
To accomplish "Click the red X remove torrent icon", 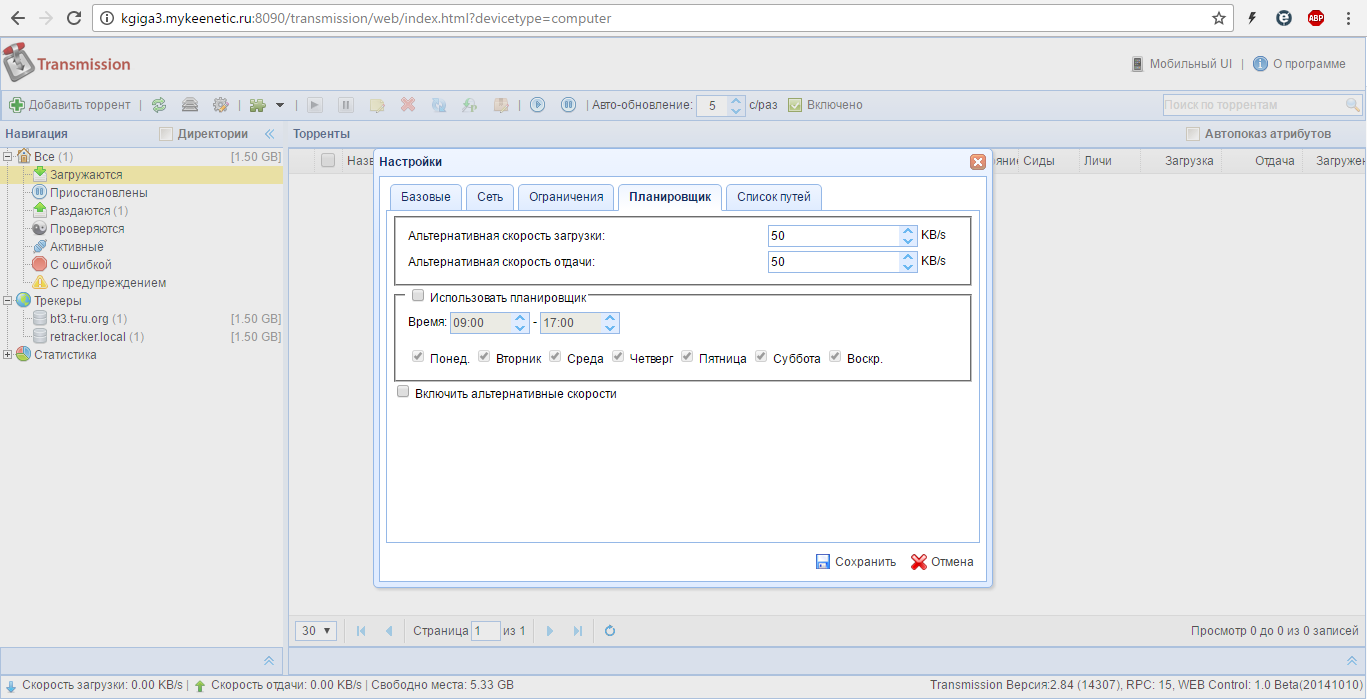I will point(408,105).
